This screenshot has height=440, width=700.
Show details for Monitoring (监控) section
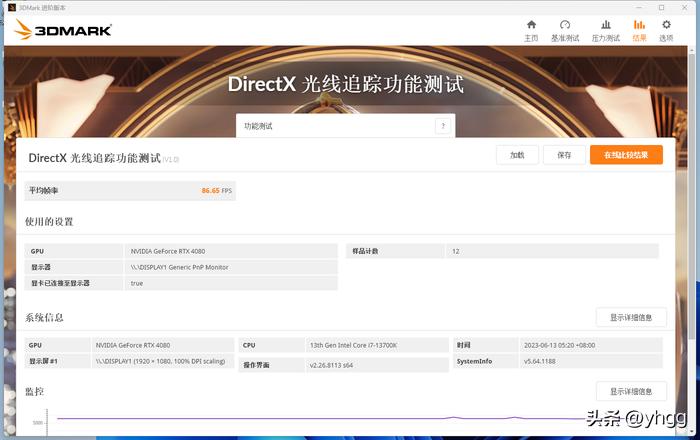click(631, 391)
